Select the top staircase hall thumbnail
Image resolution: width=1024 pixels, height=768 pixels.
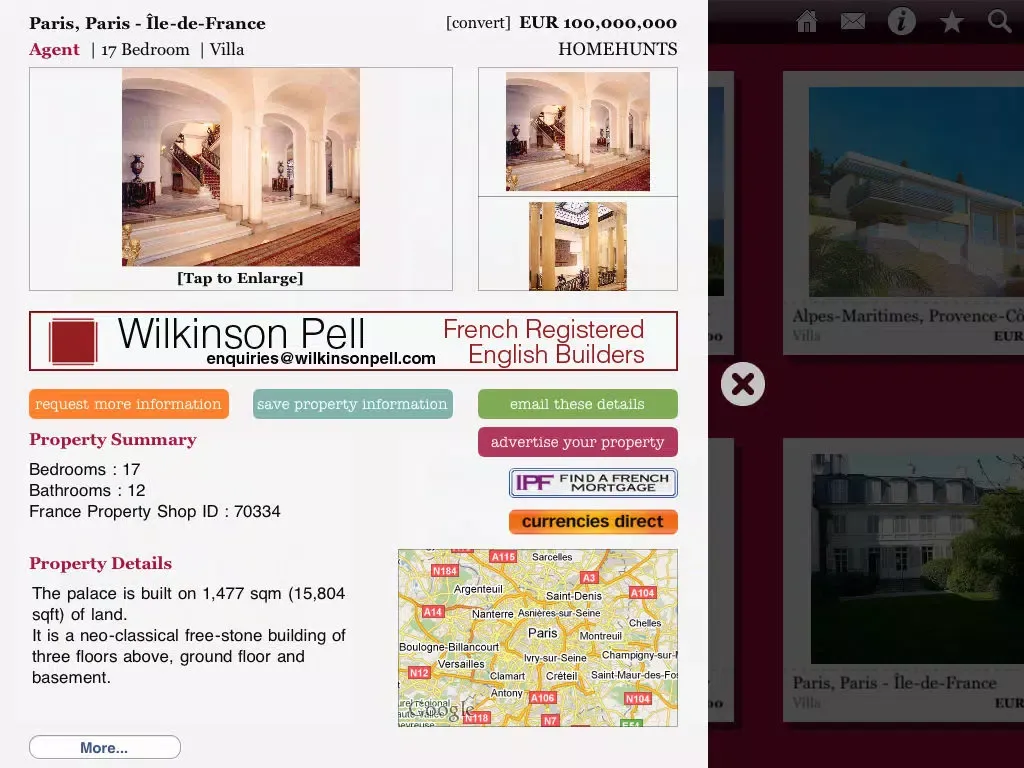point(577,131)
